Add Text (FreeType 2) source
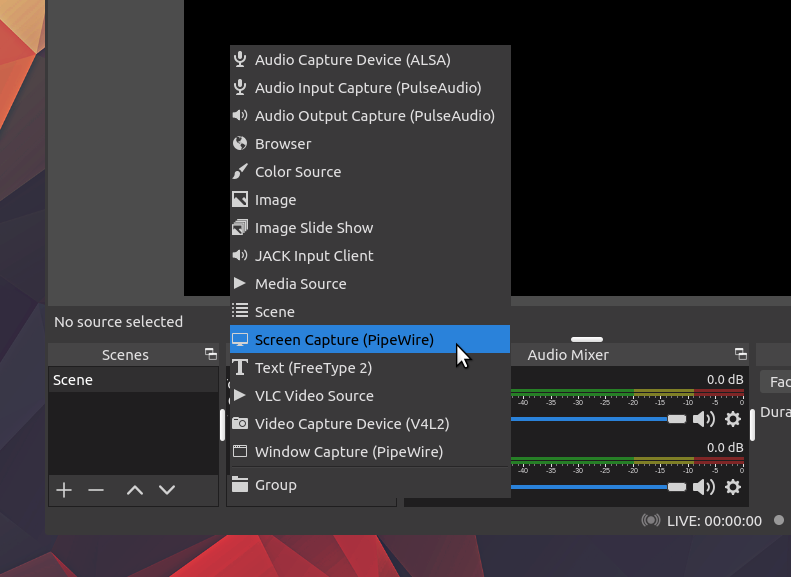The image size is (791, 577). [370, 368]
